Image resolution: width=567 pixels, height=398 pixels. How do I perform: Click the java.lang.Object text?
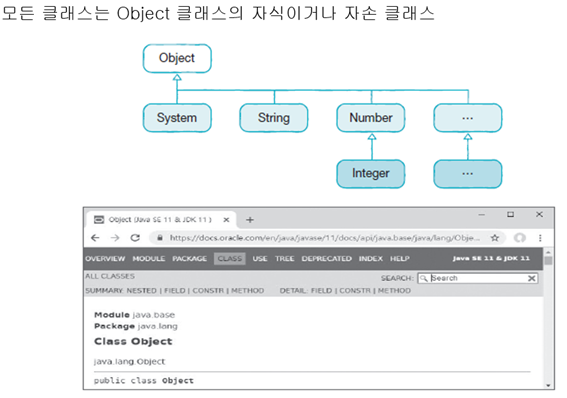click(x=129, y=361)
